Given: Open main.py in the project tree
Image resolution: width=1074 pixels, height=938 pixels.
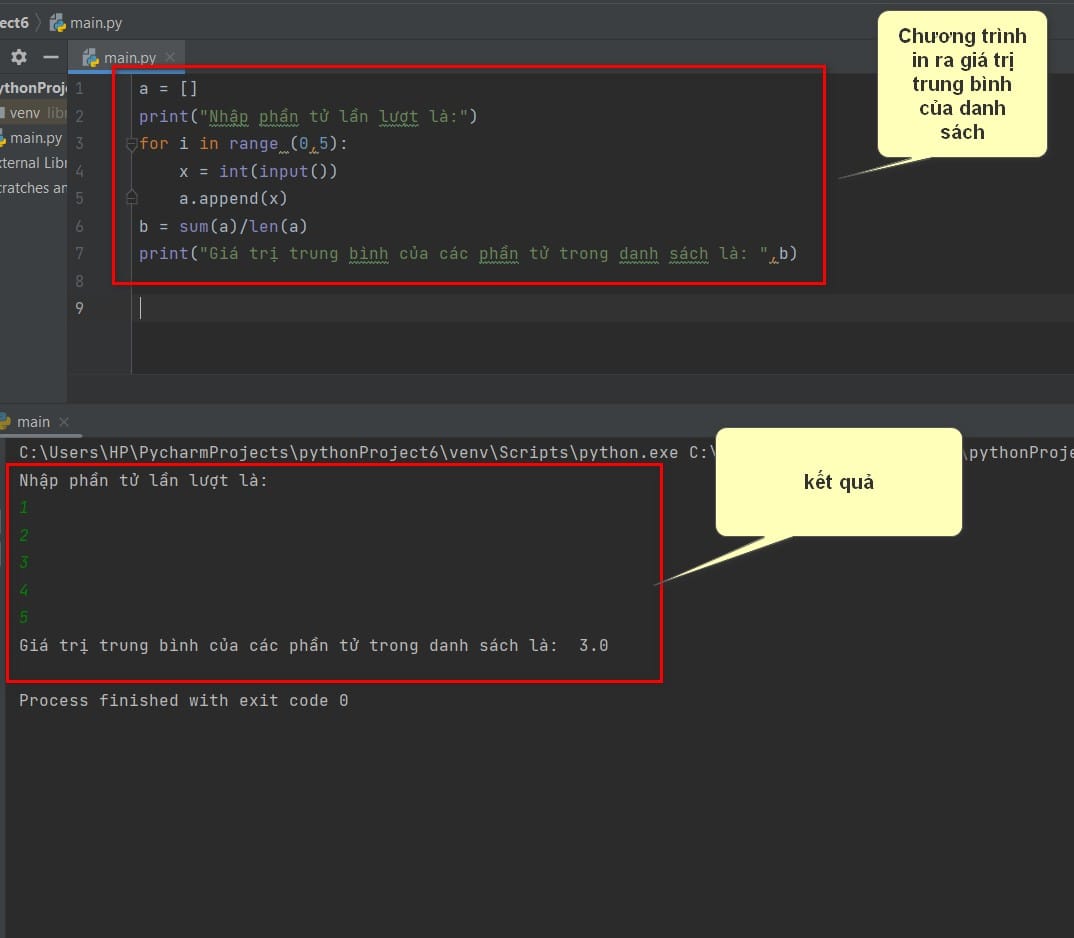Looking at the screenshot, I should point(32,138).
